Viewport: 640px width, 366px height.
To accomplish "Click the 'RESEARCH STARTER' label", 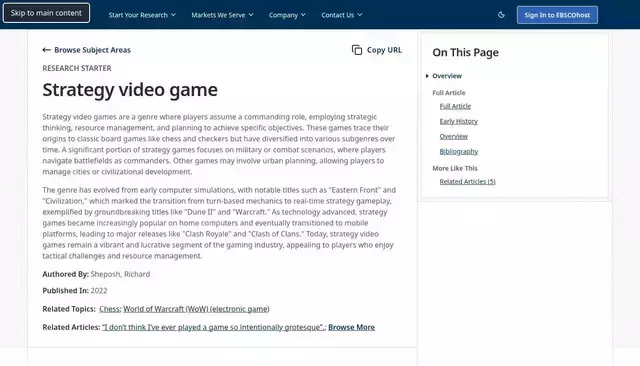I will [77, 68].
